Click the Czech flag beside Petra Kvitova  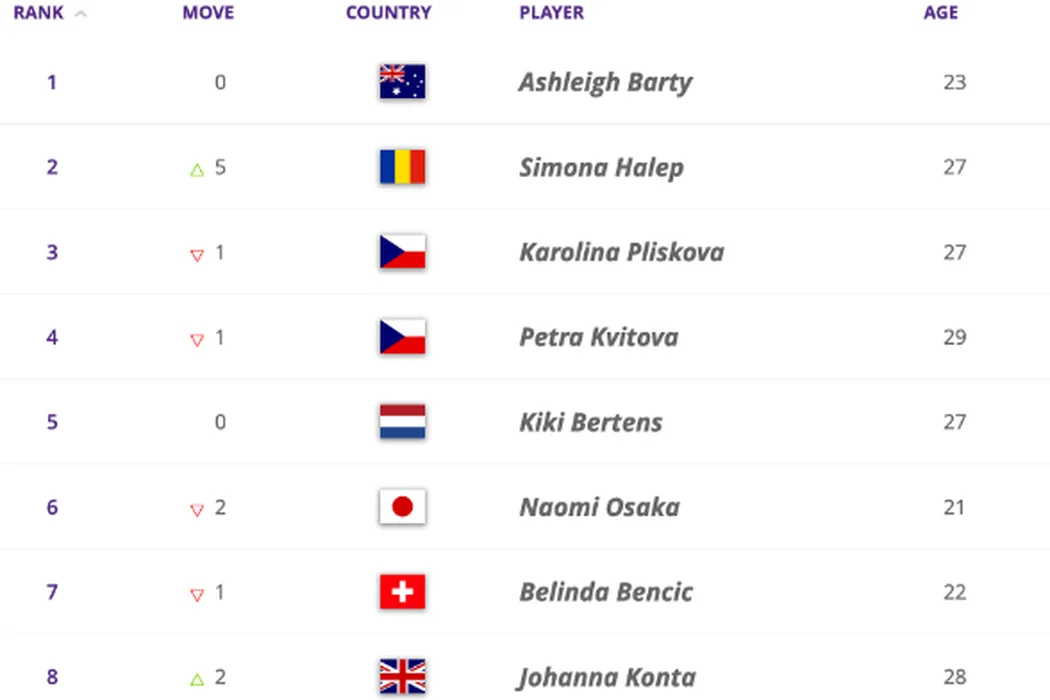pos(402,337)
